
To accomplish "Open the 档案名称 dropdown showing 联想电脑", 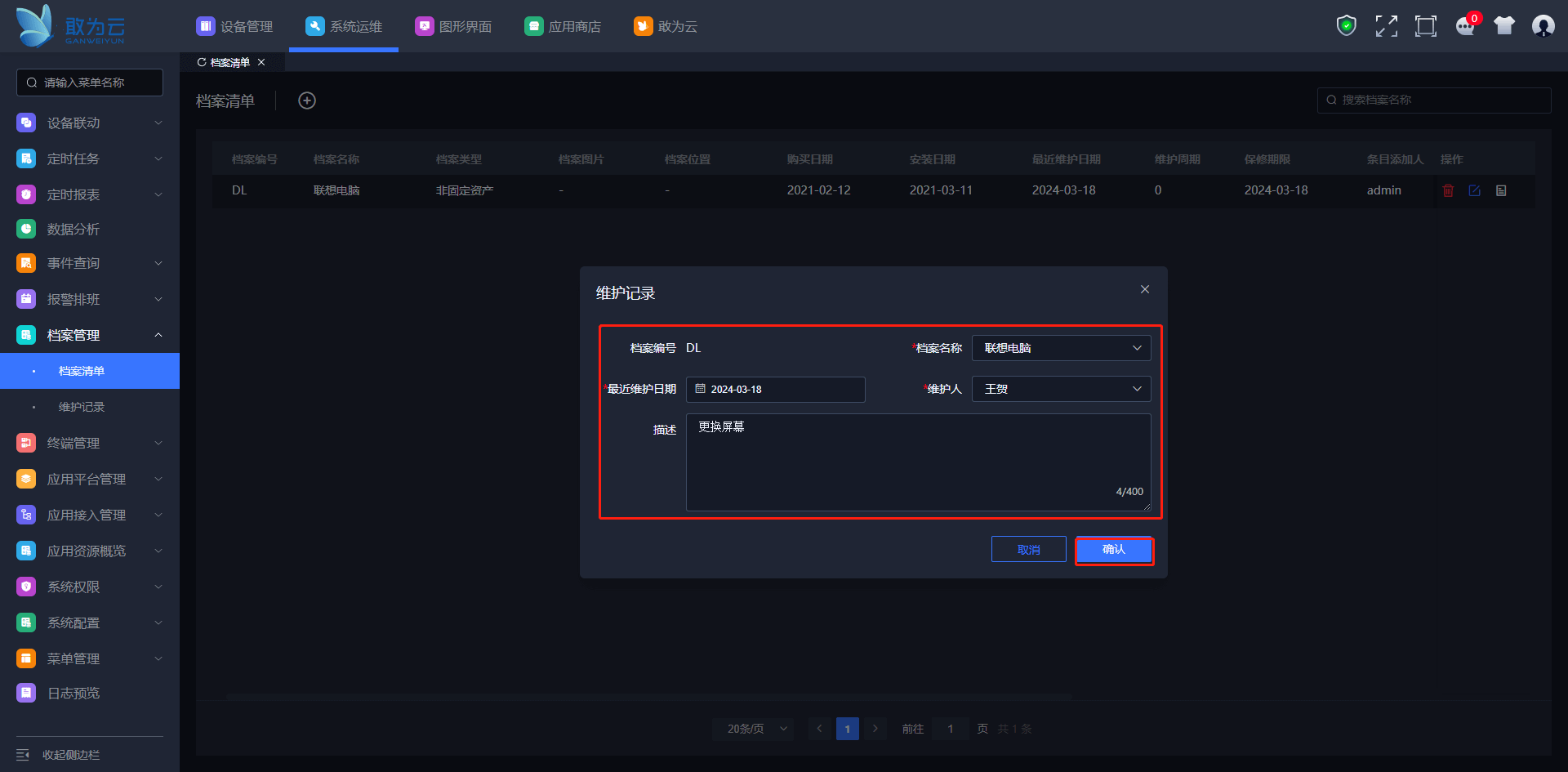I will pyautogui.click(x=1061, y=348).
